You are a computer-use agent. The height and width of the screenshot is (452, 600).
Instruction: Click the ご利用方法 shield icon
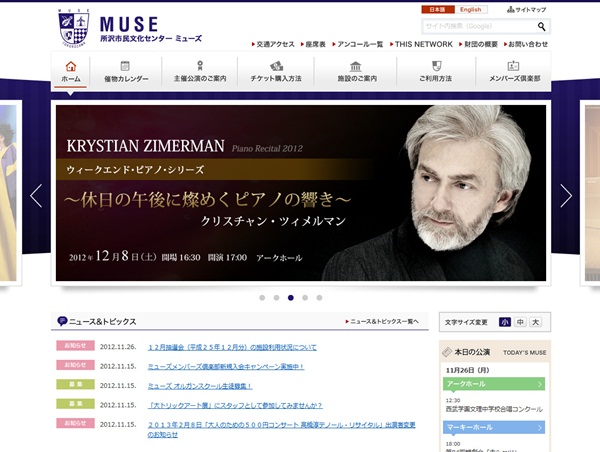[x=437, y=66]
